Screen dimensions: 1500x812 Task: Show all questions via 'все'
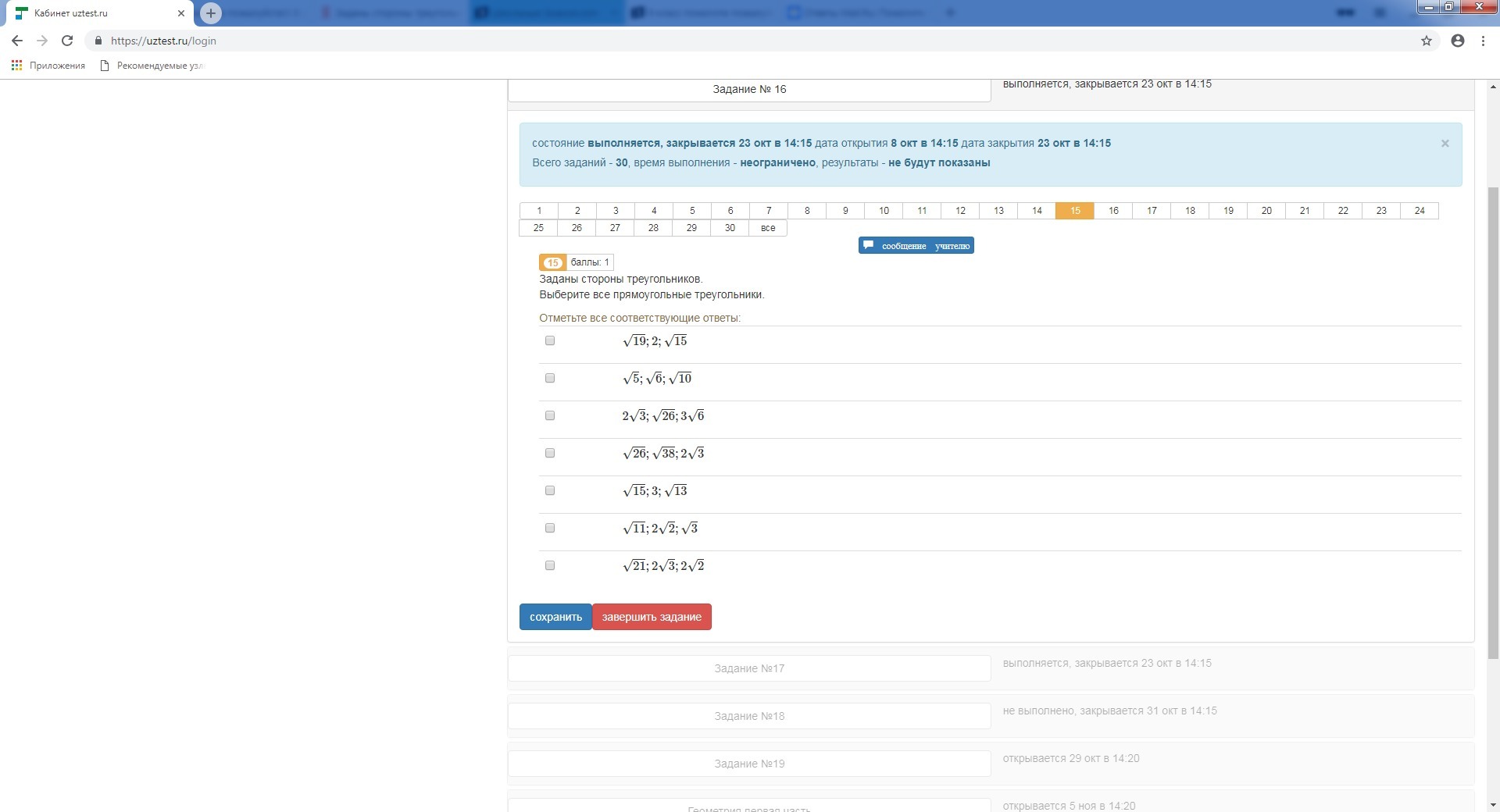[x=767, y=228]
